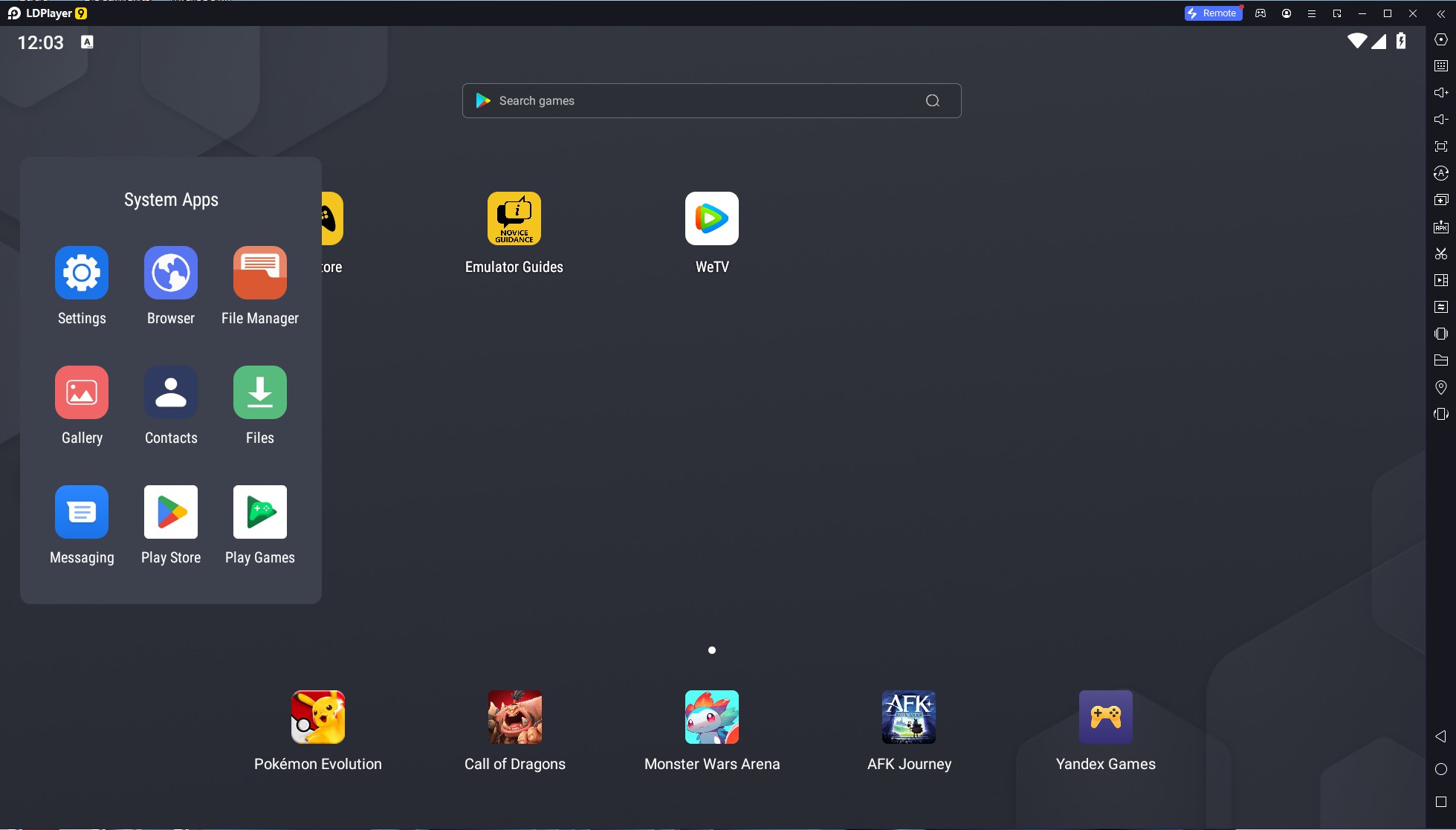This screenshot has width=1456, height=830.
Task: Launch AFK Journey
Action: pos(909,717)
